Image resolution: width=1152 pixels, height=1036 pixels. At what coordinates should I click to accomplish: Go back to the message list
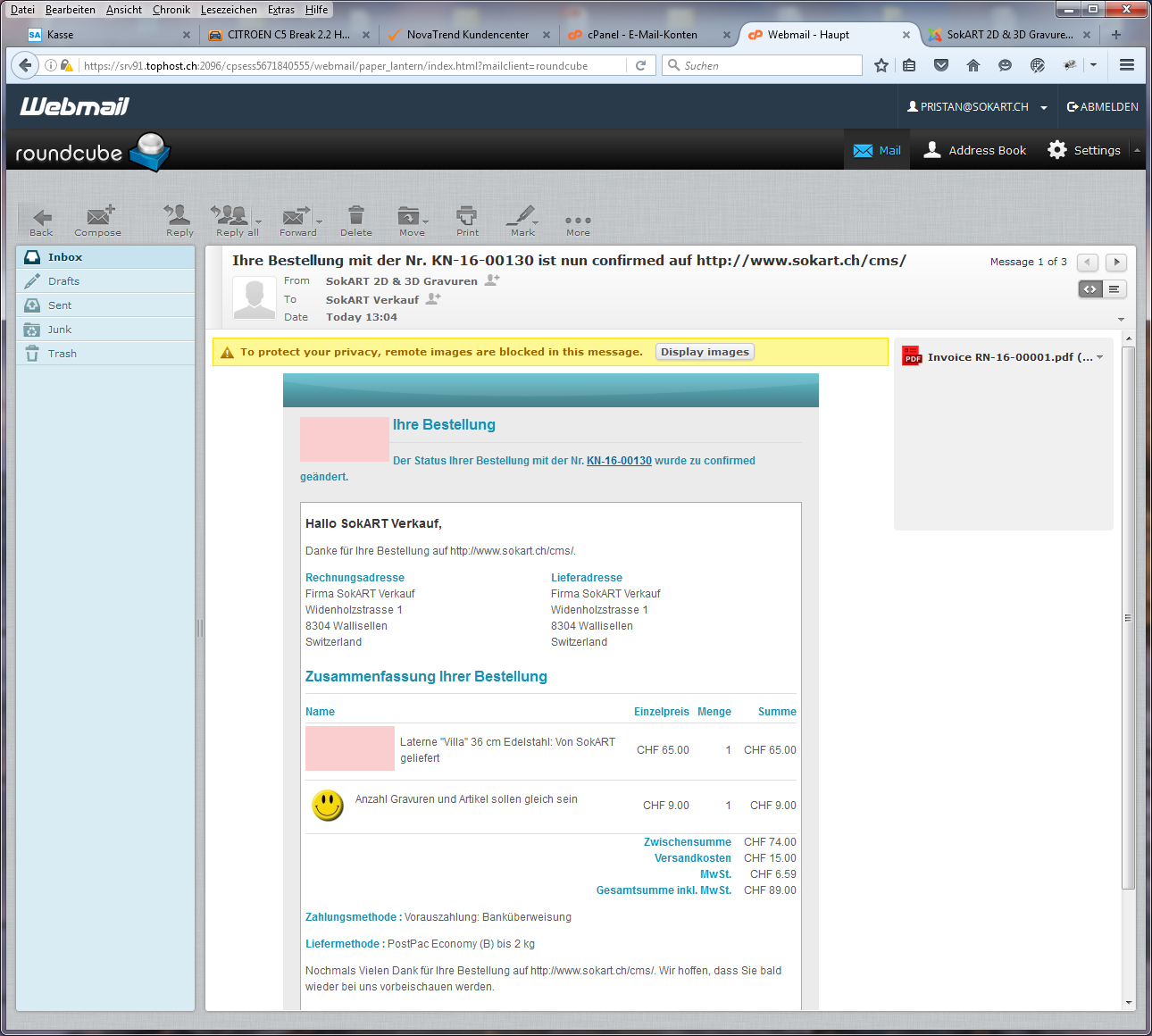click(x=41, y=221)
